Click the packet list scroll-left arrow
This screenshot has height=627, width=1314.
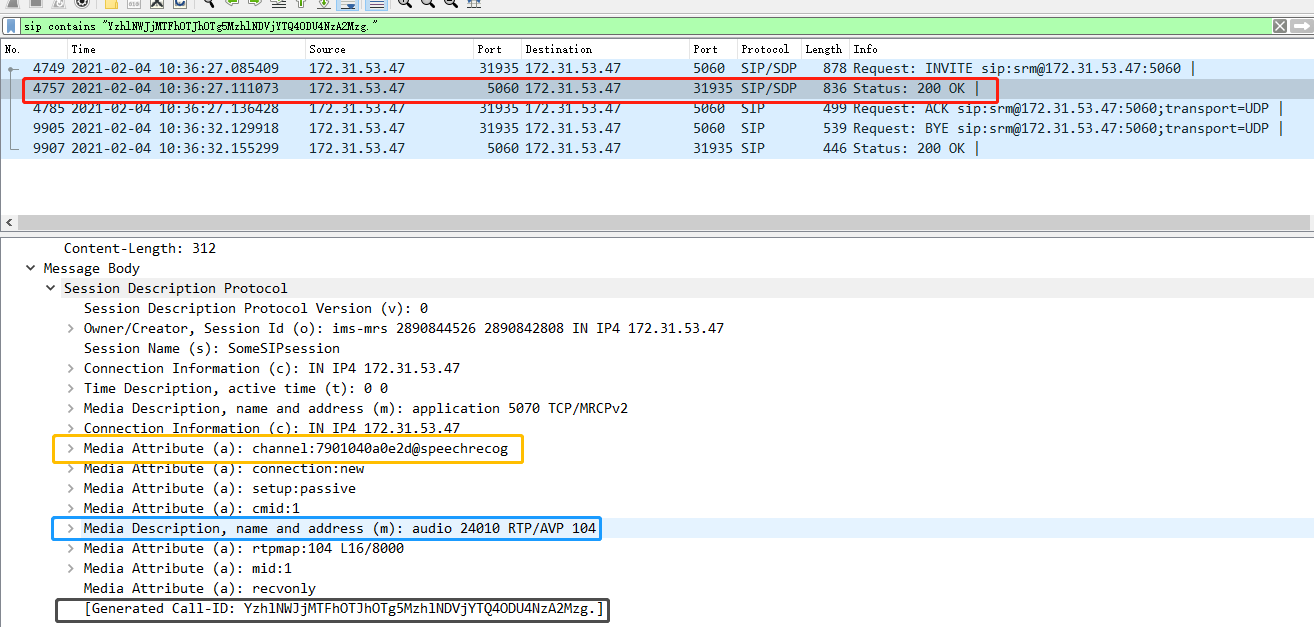click(9, 222)
